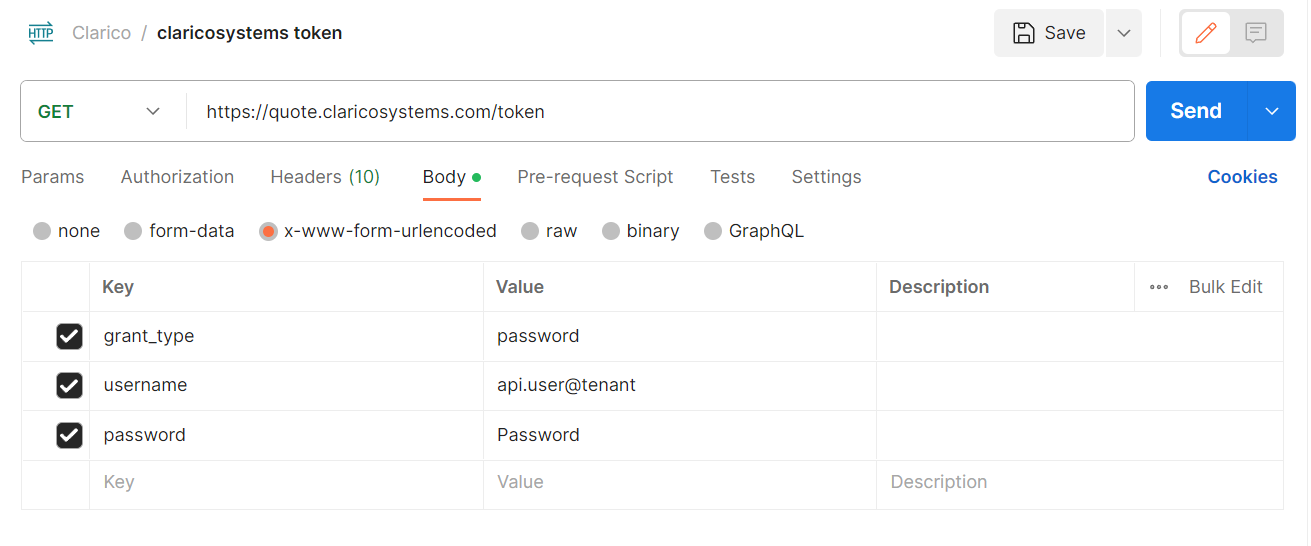The height and width of the screenshot is (546, 1311).
Task: Send the request
Action: click(x=1196, y=111)
